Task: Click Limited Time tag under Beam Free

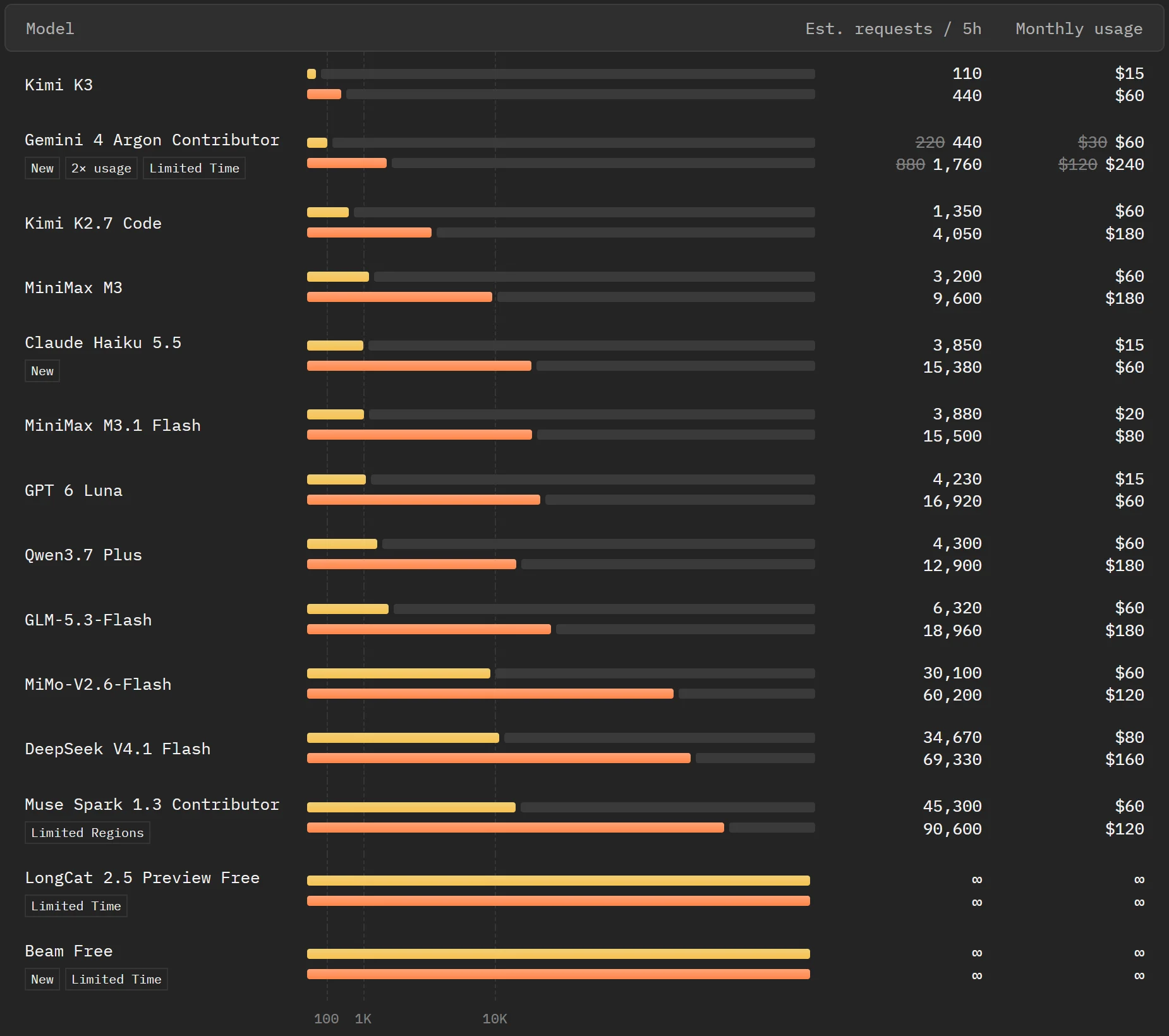Action: [116, 979]
